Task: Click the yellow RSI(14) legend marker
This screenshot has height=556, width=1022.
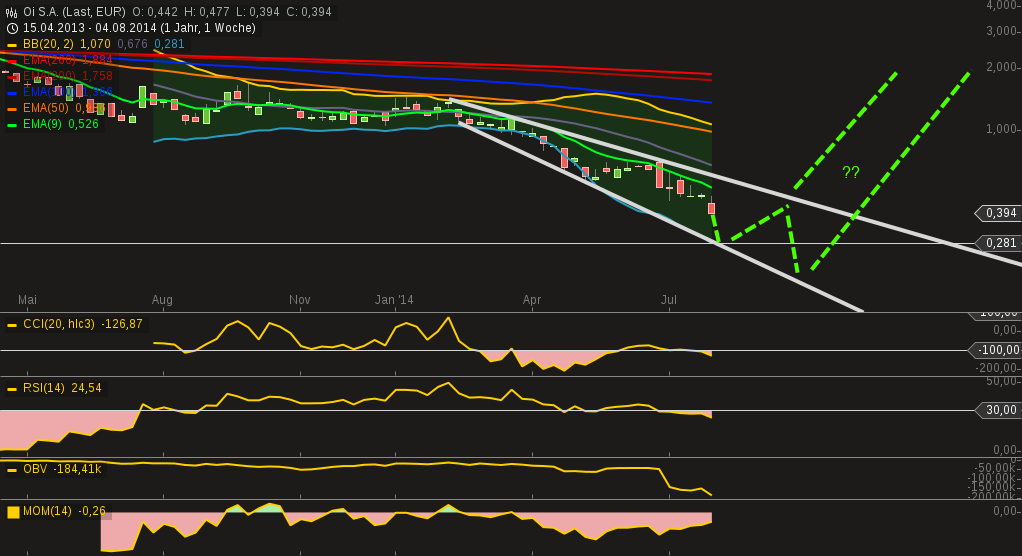Action: pos(12,389)
